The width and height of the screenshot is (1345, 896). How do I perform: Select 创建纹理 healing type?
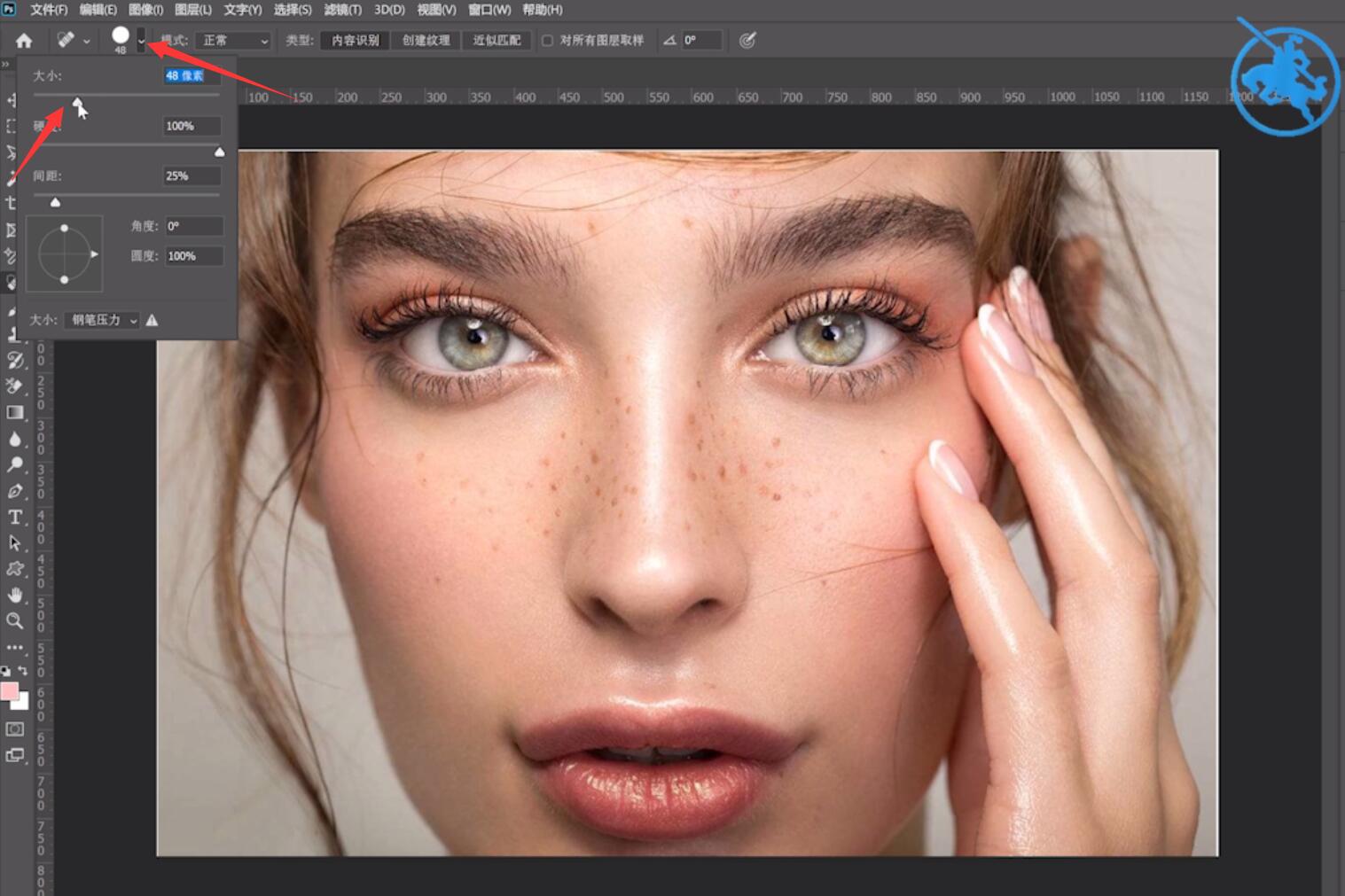click(426, 41)
